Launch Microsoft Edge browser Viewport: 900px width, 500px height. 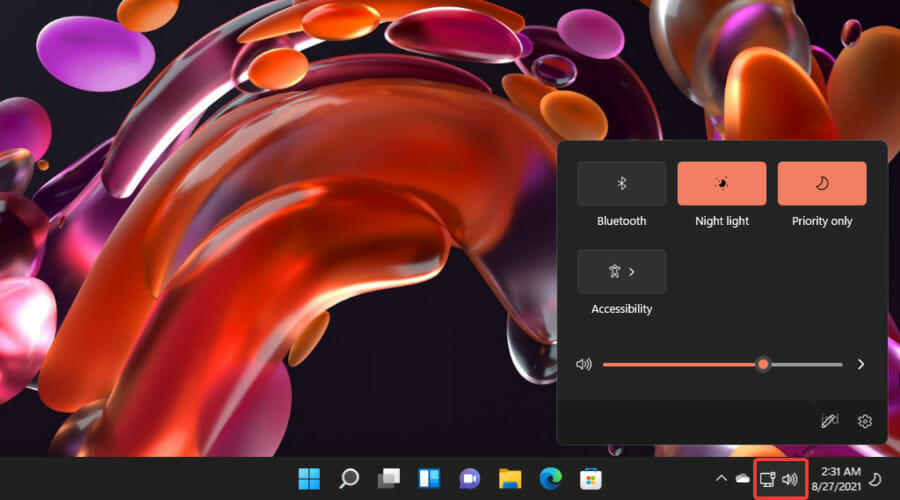550,479
